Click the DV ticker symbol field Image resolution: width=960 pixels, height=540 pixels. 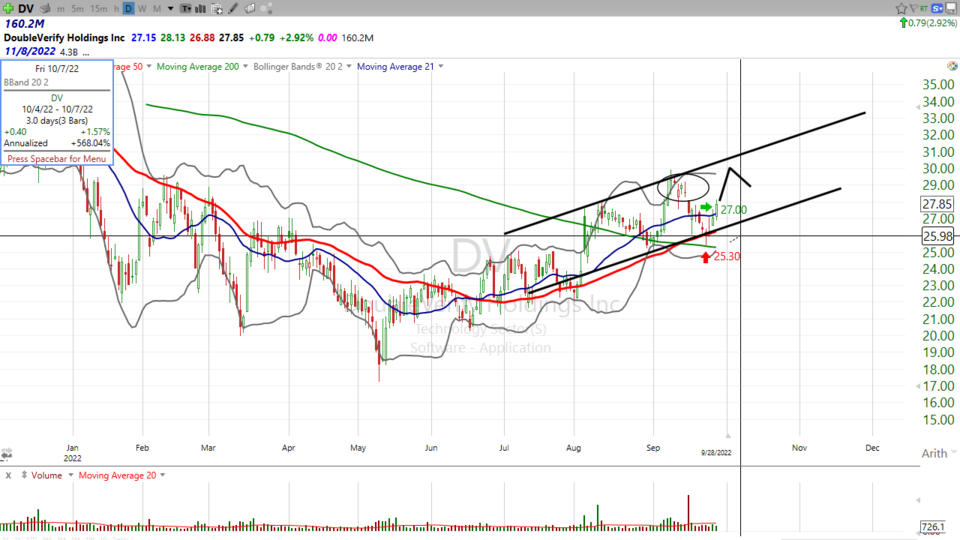(x=26, y=9)
